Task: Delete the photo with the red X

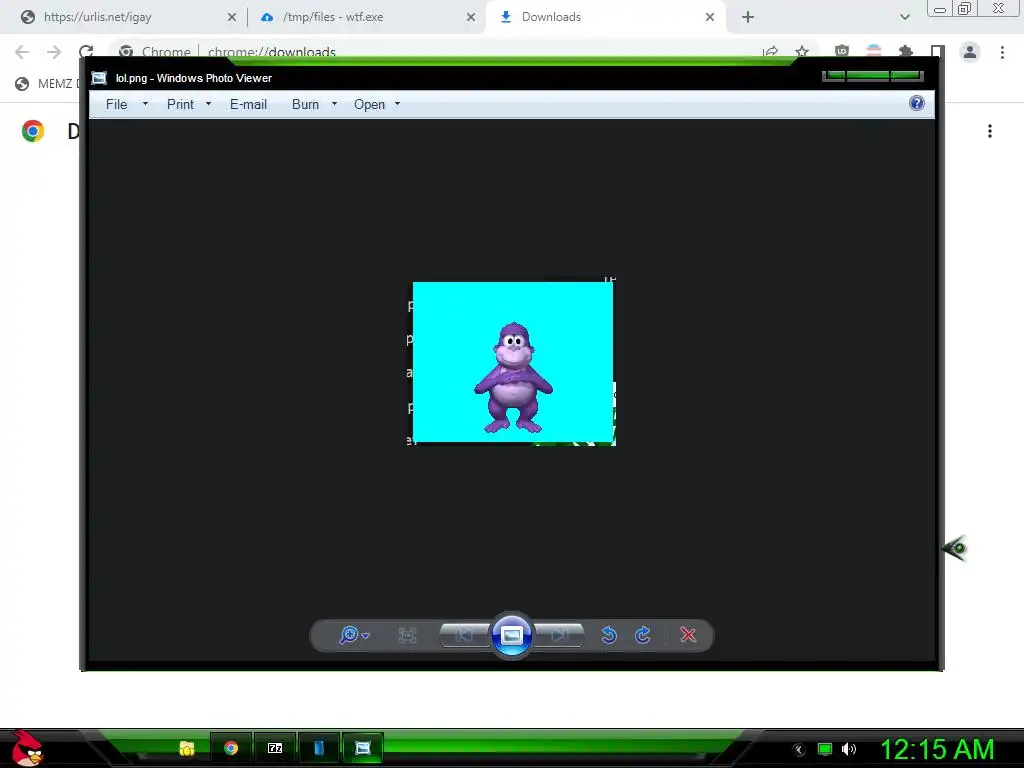Action: (x=688, y=635)
